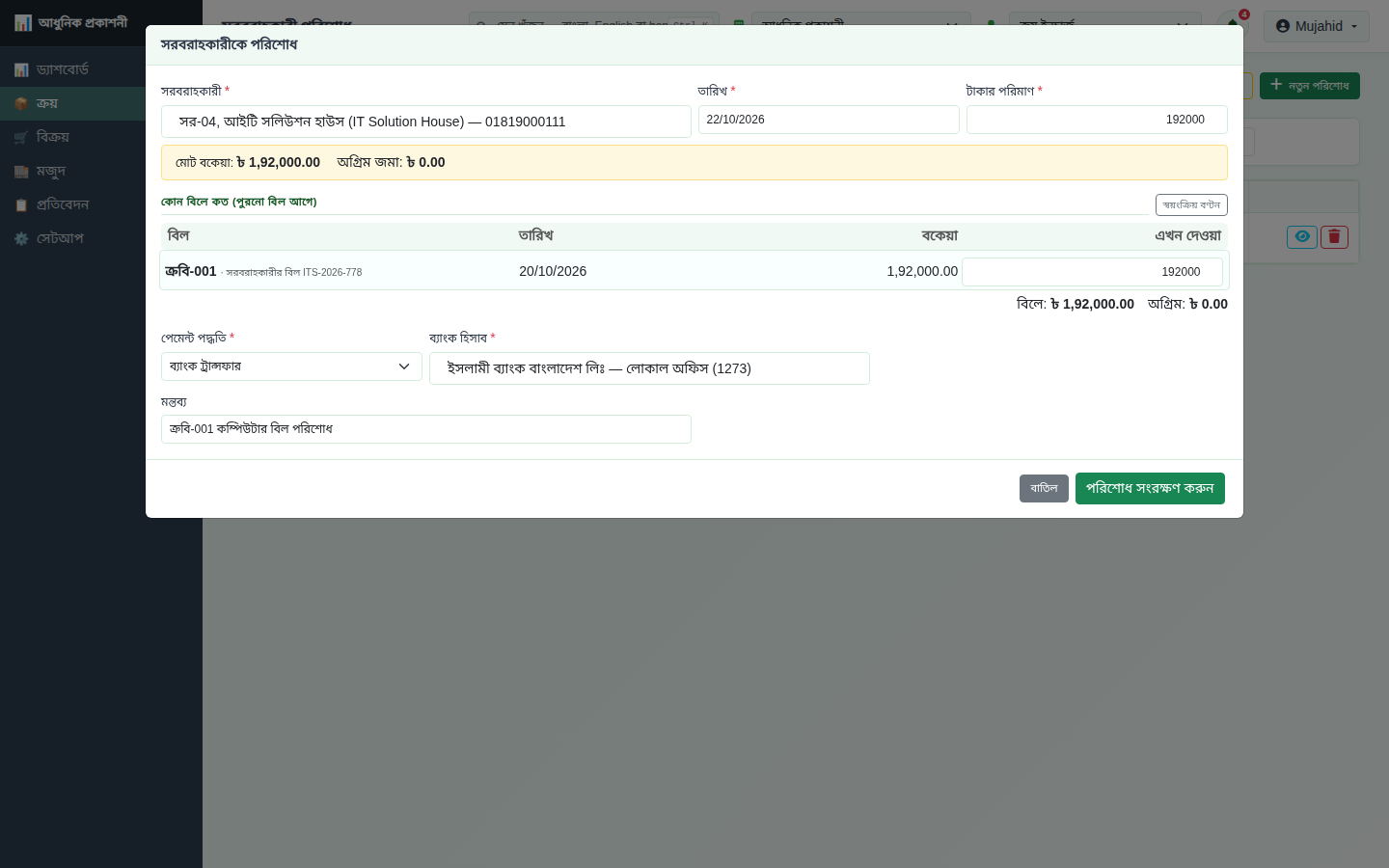The width and height of the screenshot is (1389, 868).
Task: Click the view (eye) icon in the background row
Action: pyautogui.click(x=1302, y=236)
